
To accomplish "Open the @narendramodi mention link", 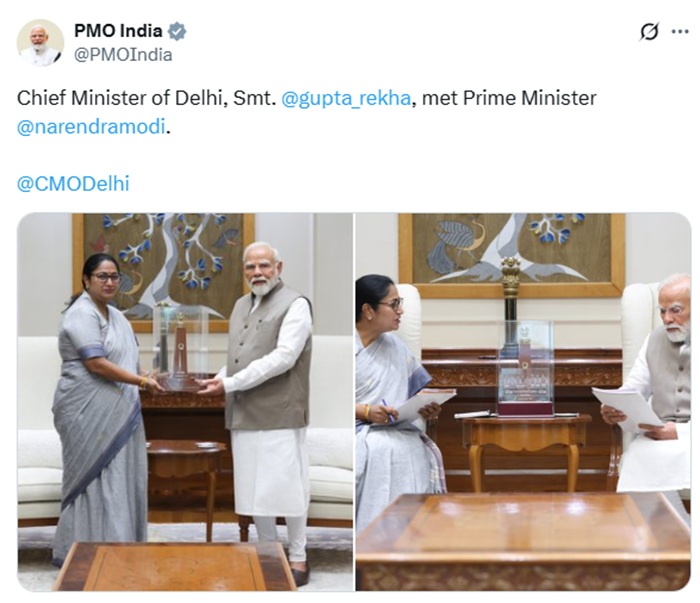I will (x=91, y=127).
